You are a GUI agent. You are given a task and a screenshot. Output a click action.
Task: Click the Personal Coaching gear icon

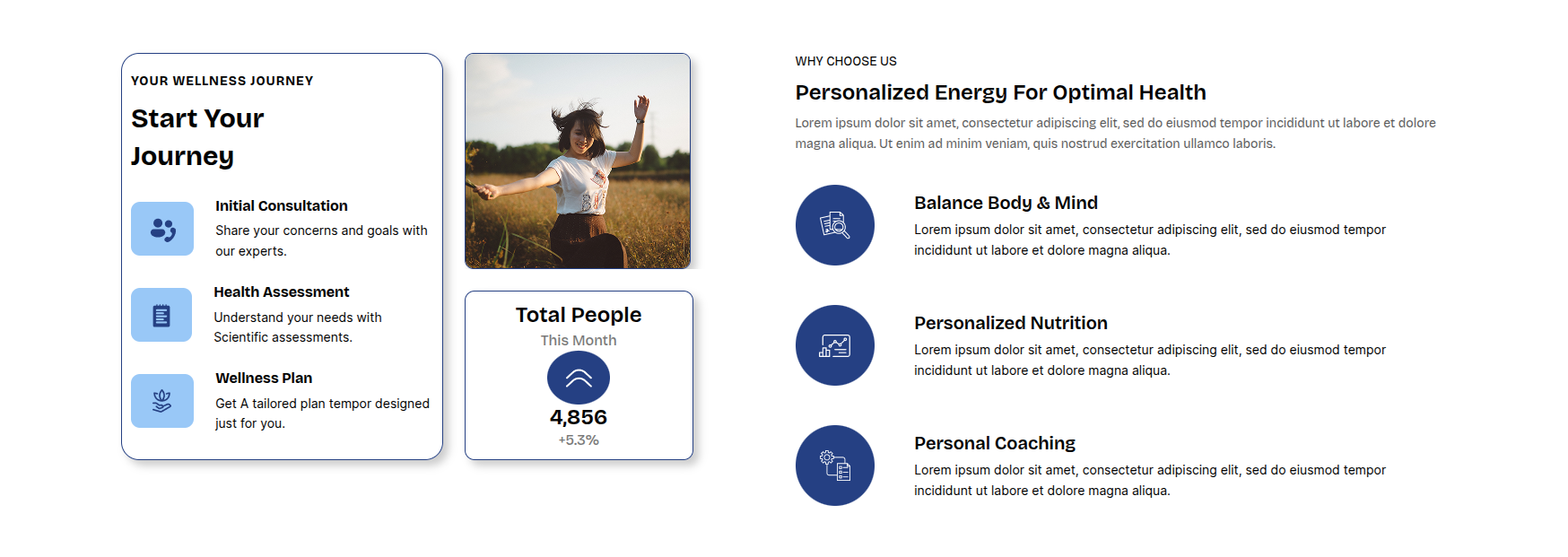coord(835,466)
